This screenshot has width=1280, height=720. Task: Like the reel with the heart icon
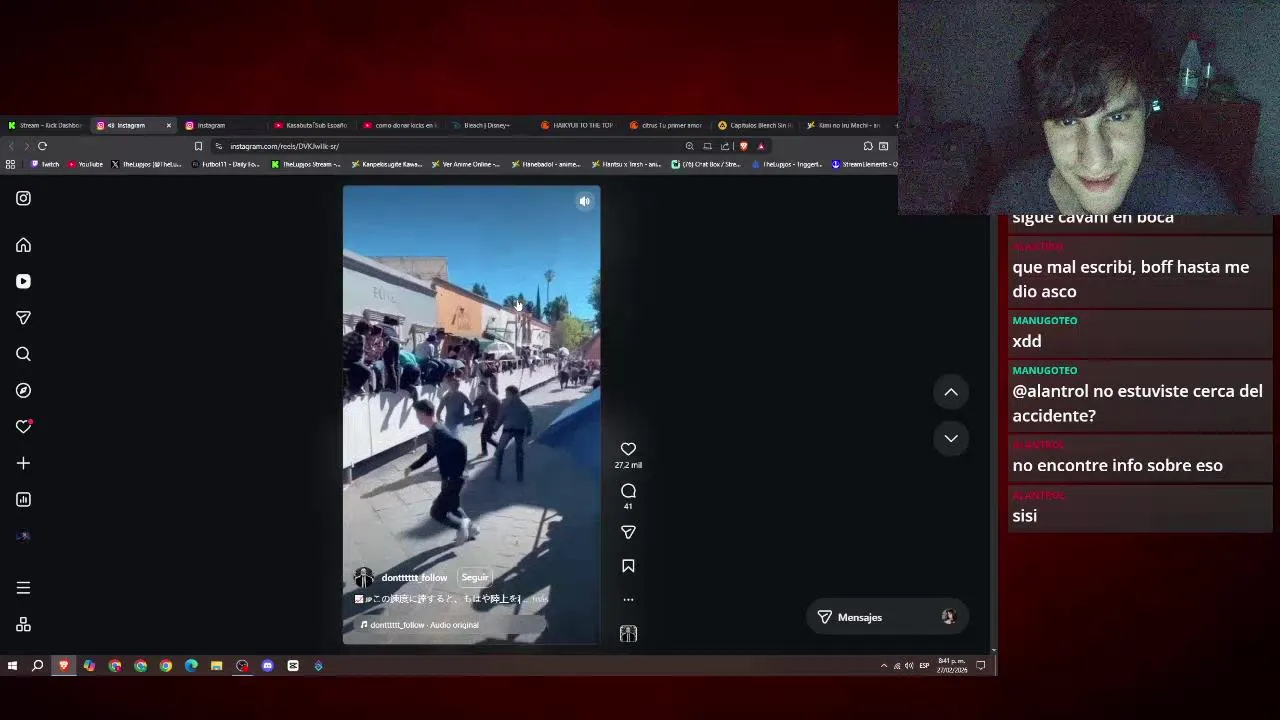628,449
